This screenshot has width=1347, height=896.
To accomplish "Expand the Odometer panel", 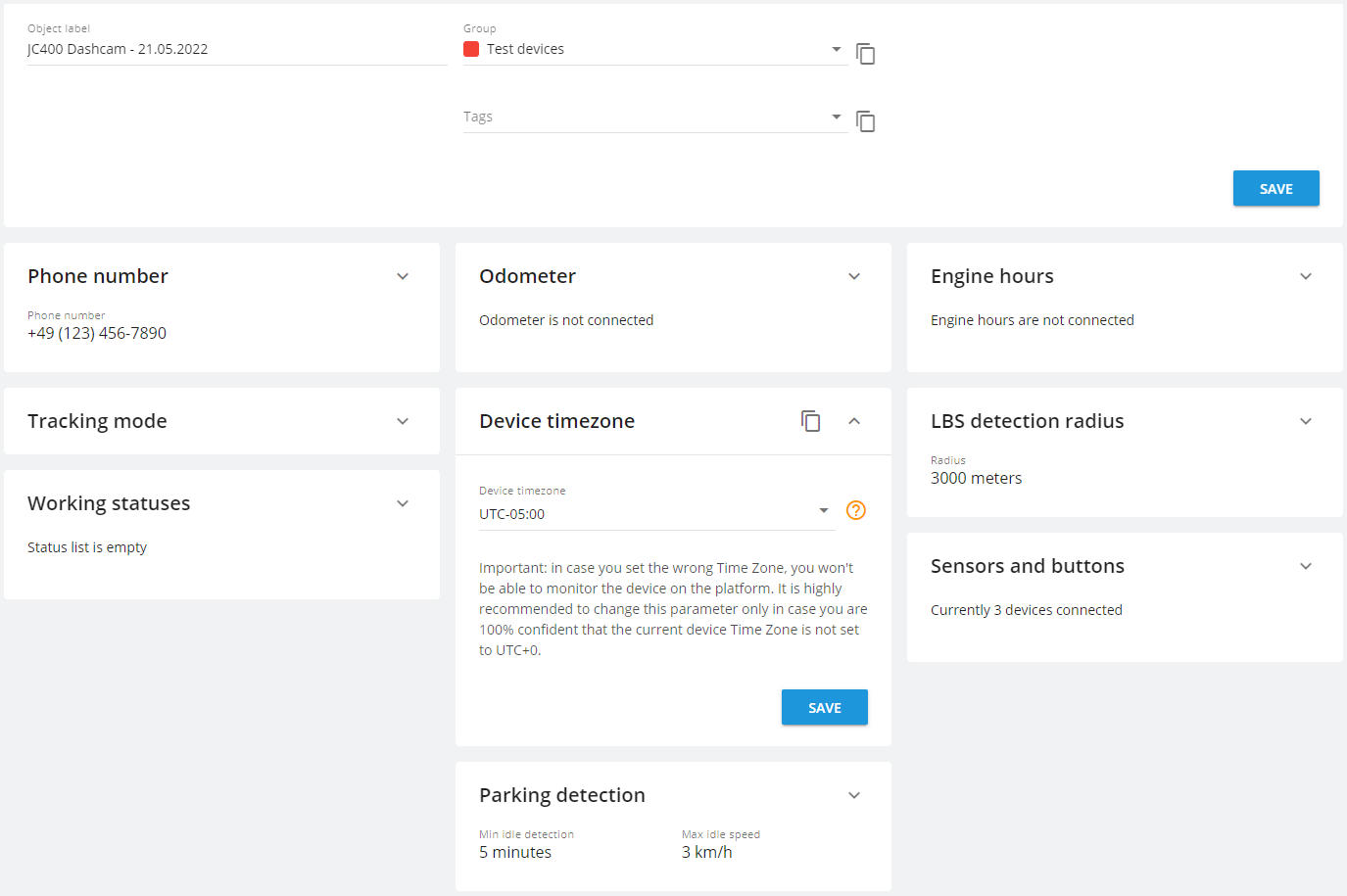I will [x=854, y=276].
